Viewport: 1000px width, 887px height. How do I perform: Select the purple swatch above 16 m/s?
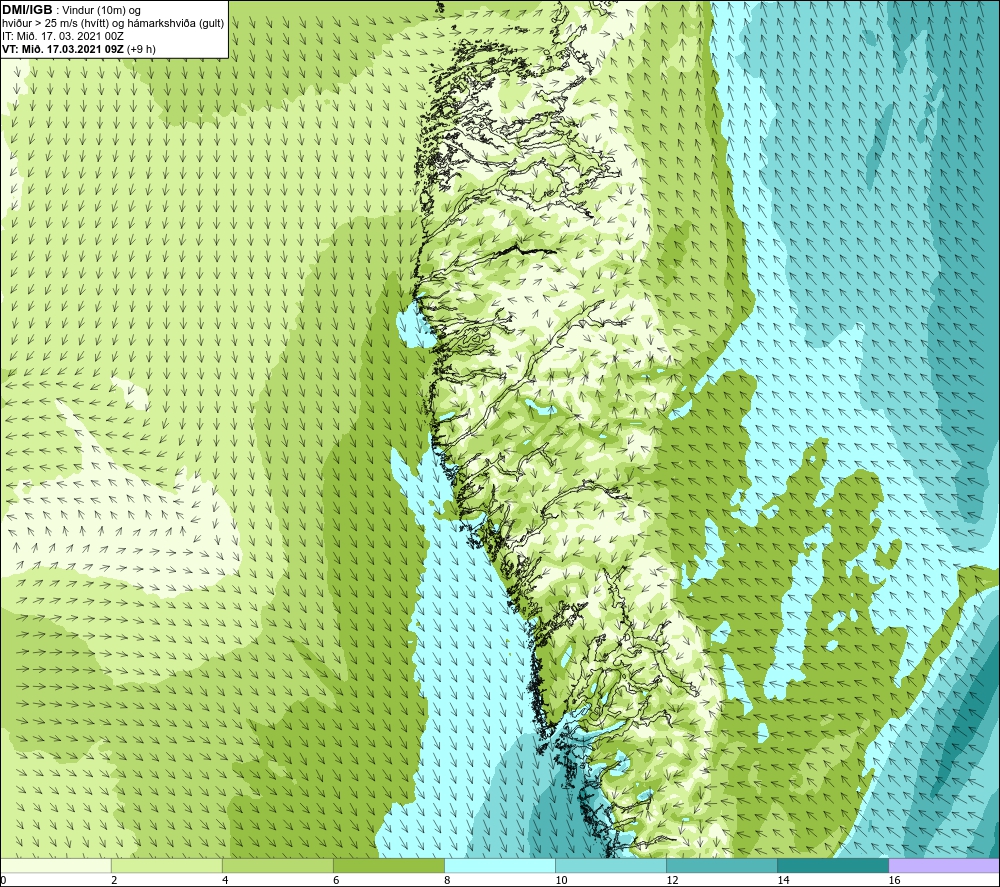pos(945,865)
